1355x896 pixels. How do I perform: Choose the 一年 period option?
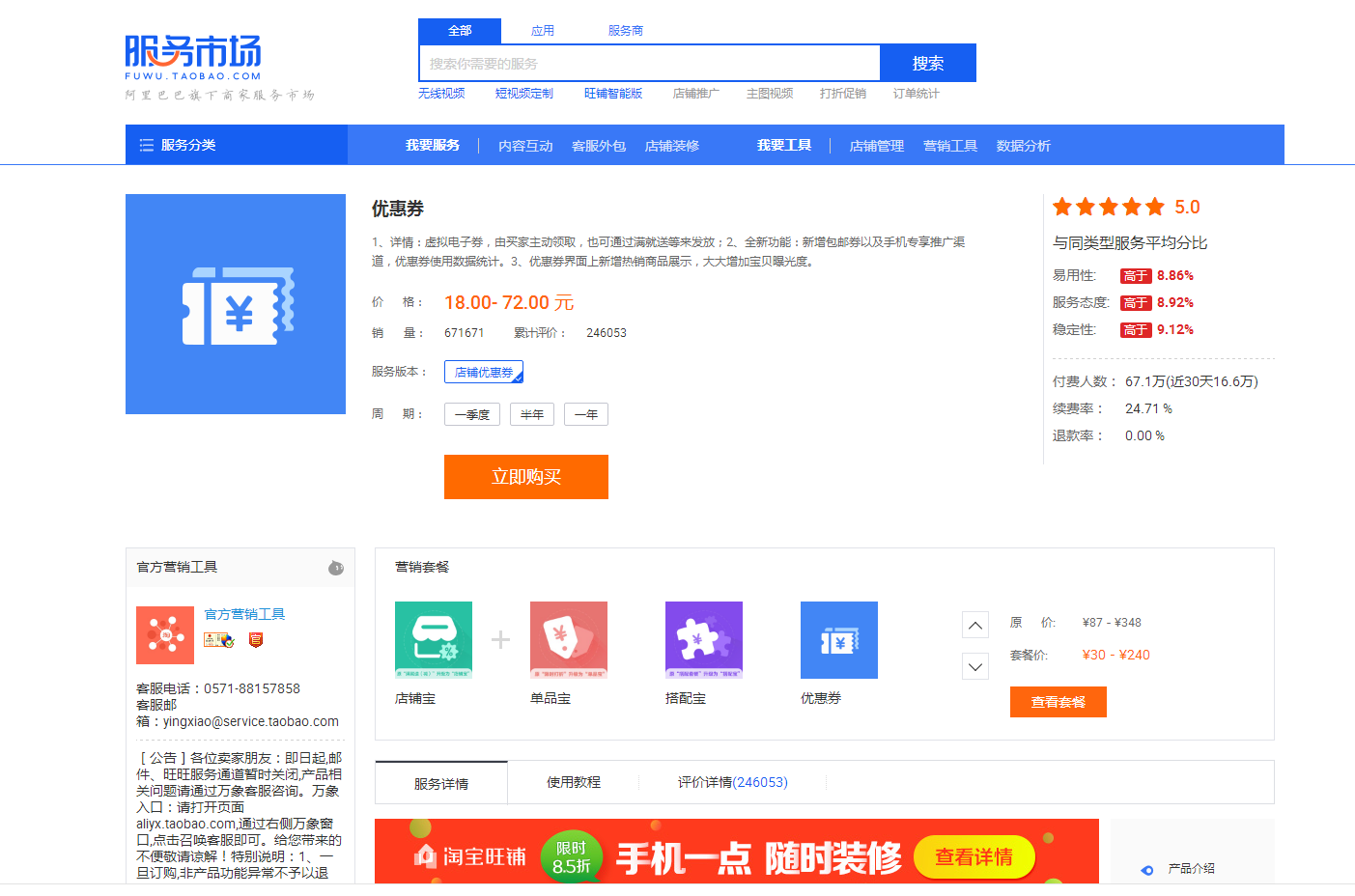[586, 414]
